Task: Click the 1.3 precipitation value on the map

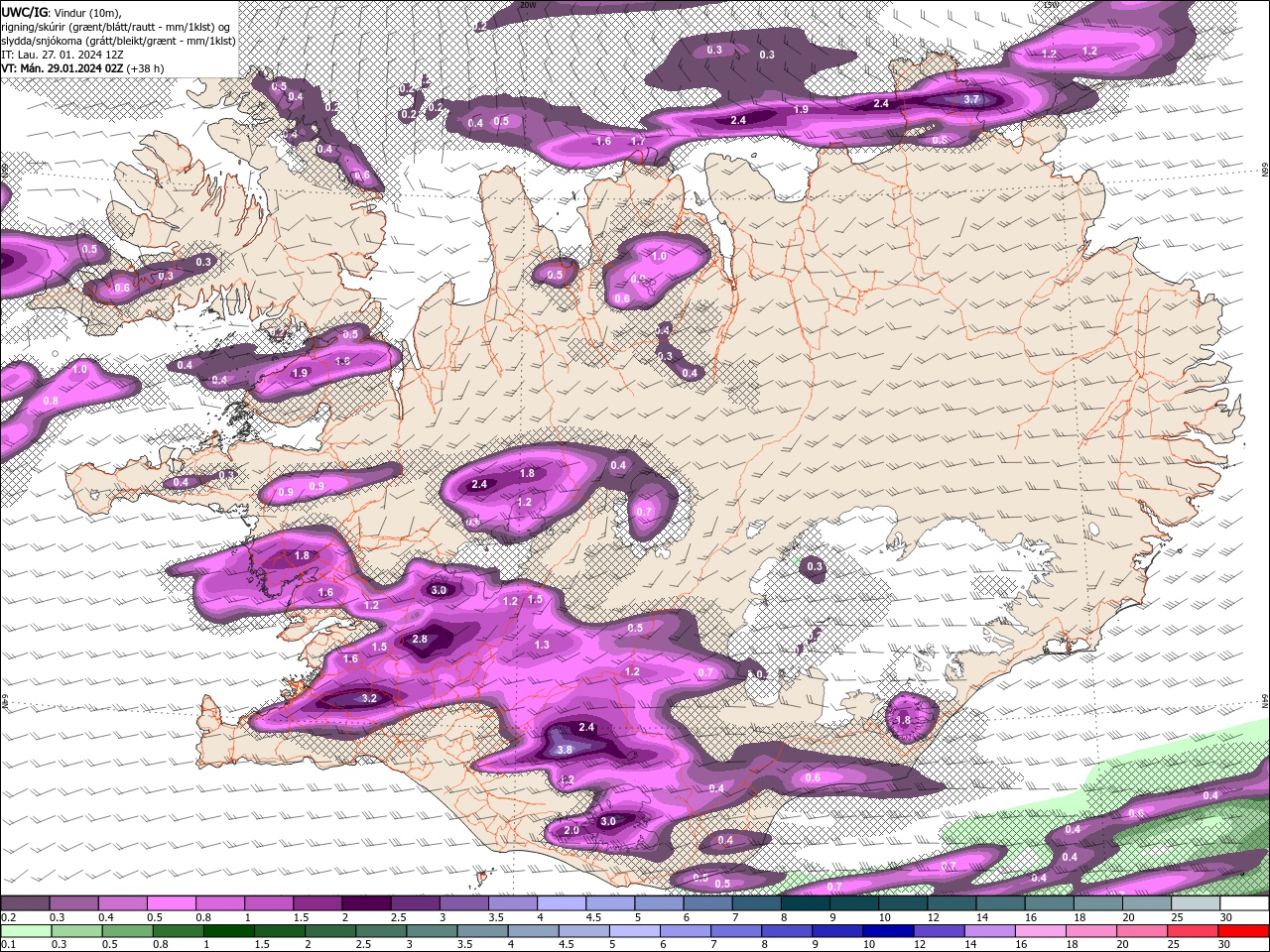Action: (x=542, y=645)
